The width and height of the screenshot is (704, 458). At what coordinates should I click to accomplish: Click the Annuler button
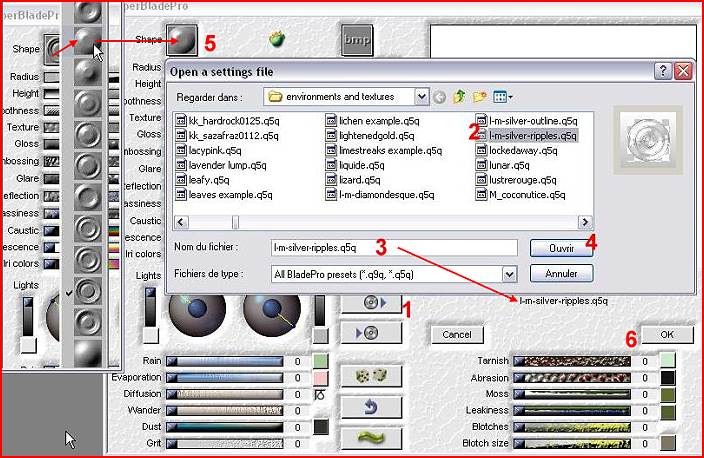point(561,273)
